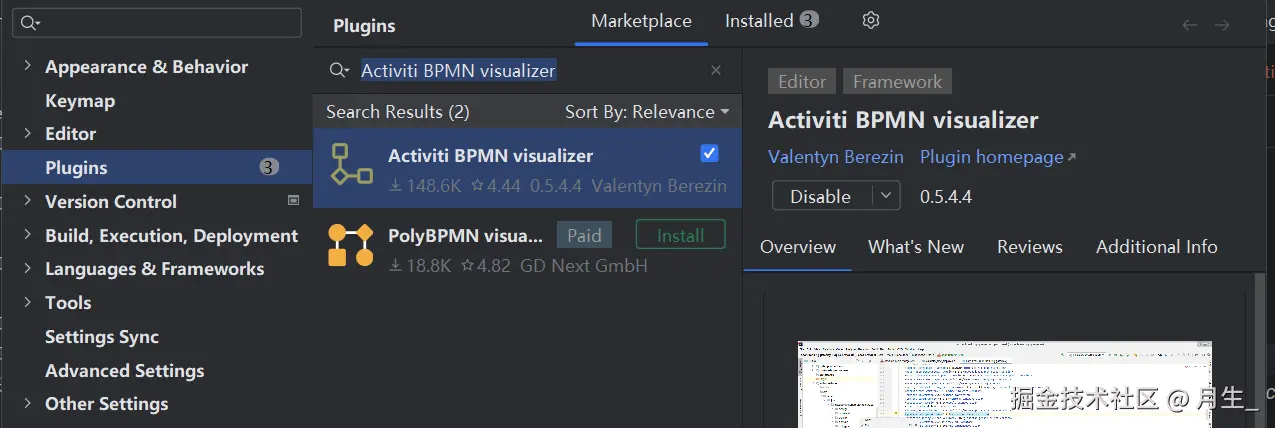Viewport: 1275px width, 428px height.
Task: Click the Activiti BPMN visualizer result title
Action: tap(490, 155)
